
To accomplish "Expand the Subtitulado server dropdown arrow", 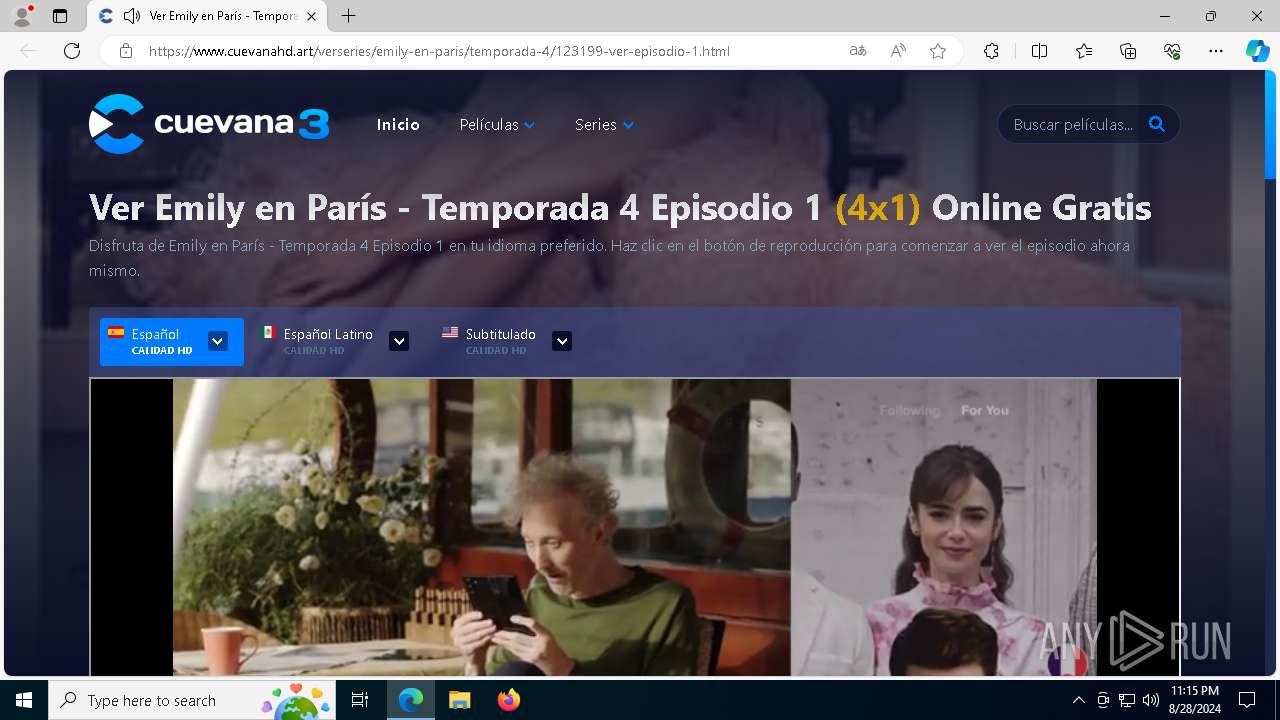I will click(562, 341).
